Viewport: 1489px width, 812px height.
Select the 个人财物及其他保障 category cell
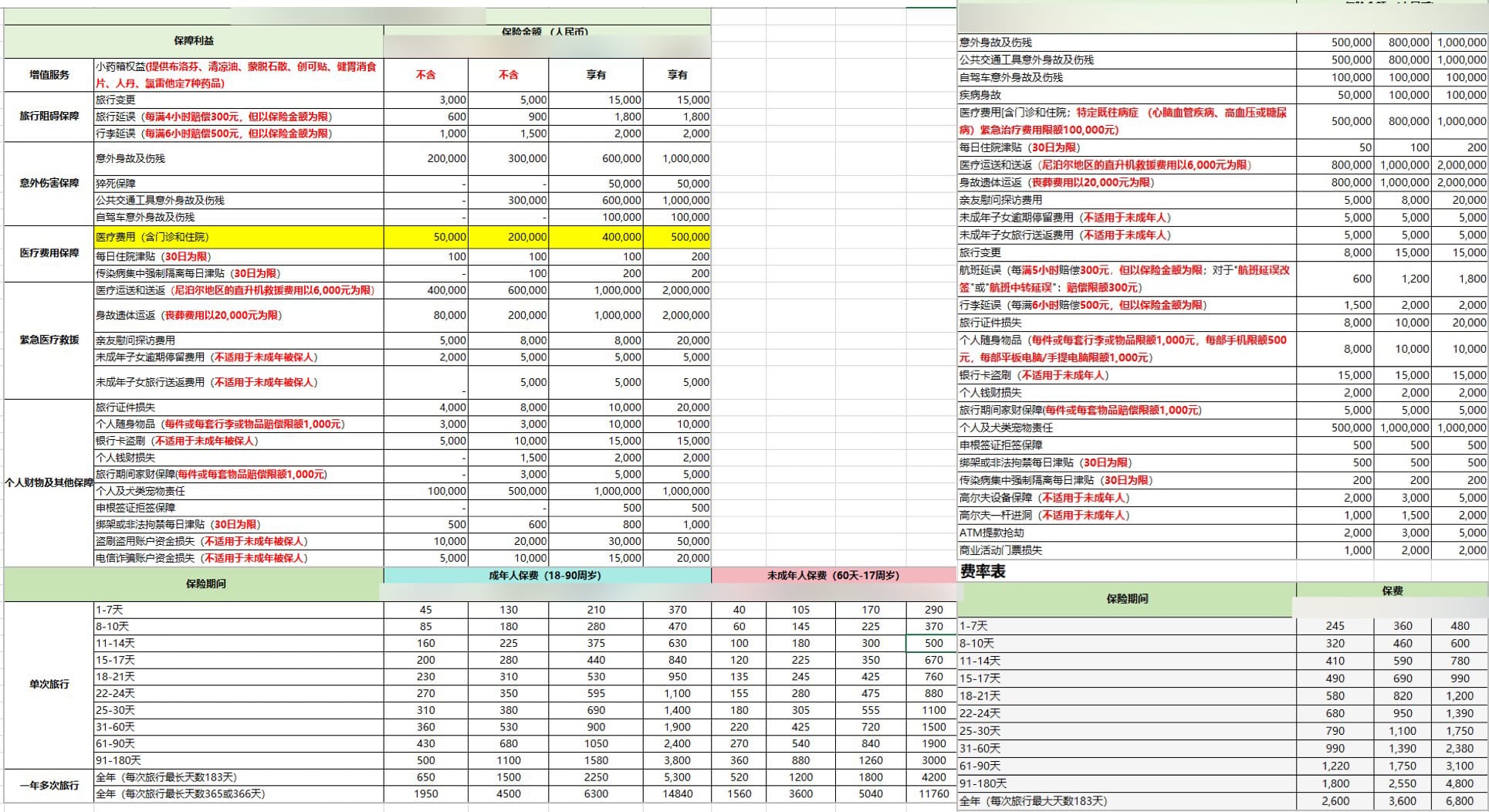(49, 483)
